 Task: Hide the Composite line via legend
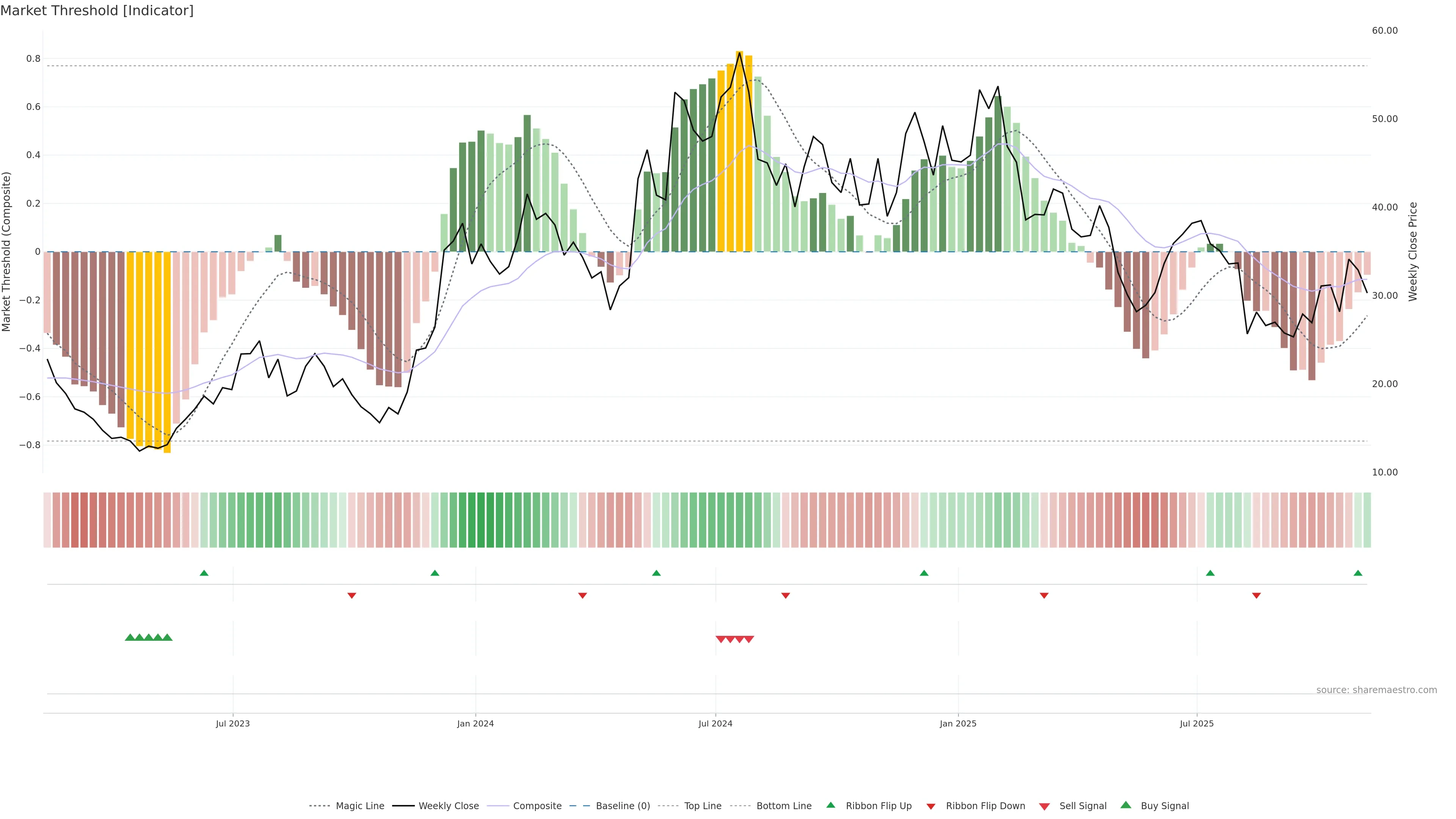click(x=537, y=806)
